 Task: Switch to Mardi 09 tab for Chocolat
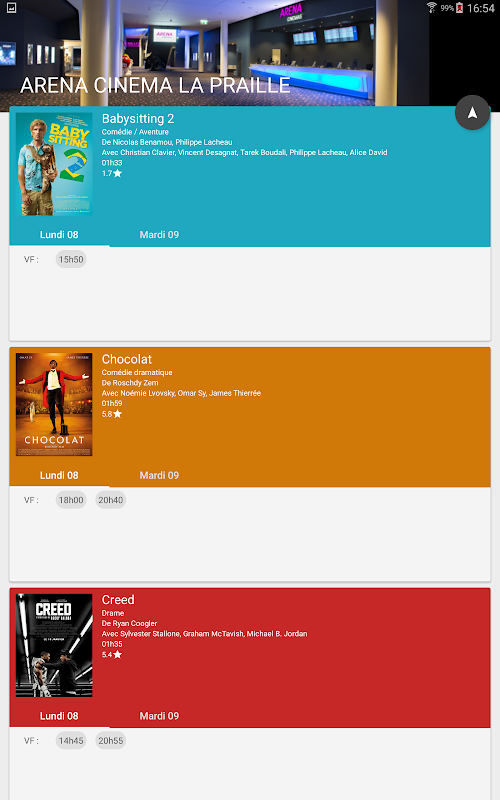coord(159,476)
